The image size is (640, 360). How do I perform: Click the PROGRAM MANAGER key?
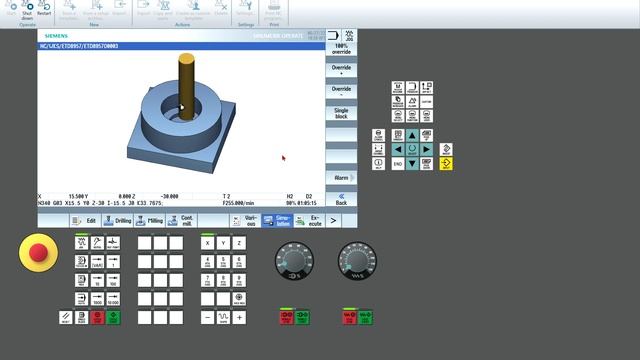click(x=398, y=102)
